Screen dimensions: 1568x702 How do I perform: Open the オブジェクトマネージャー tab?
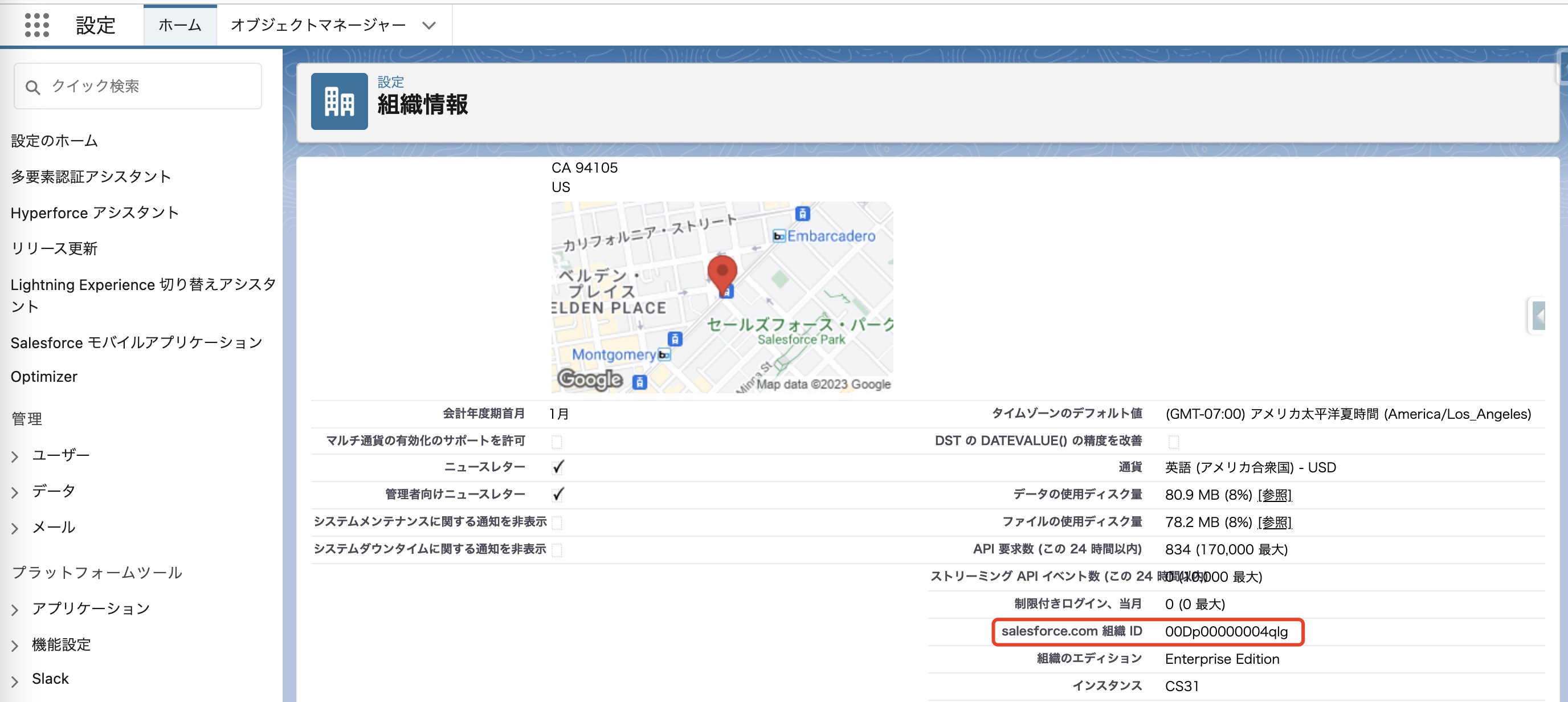[x=318, y=25]
